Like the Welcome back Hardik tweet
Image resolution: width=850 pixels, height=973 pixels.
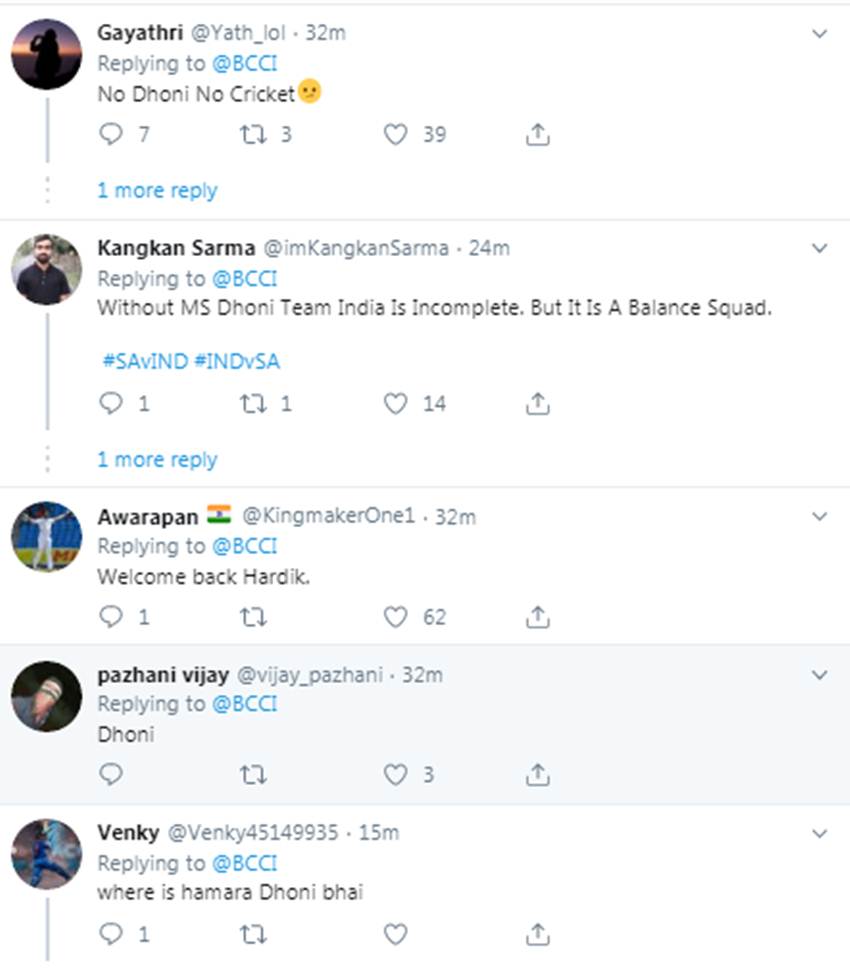[396, 617]
